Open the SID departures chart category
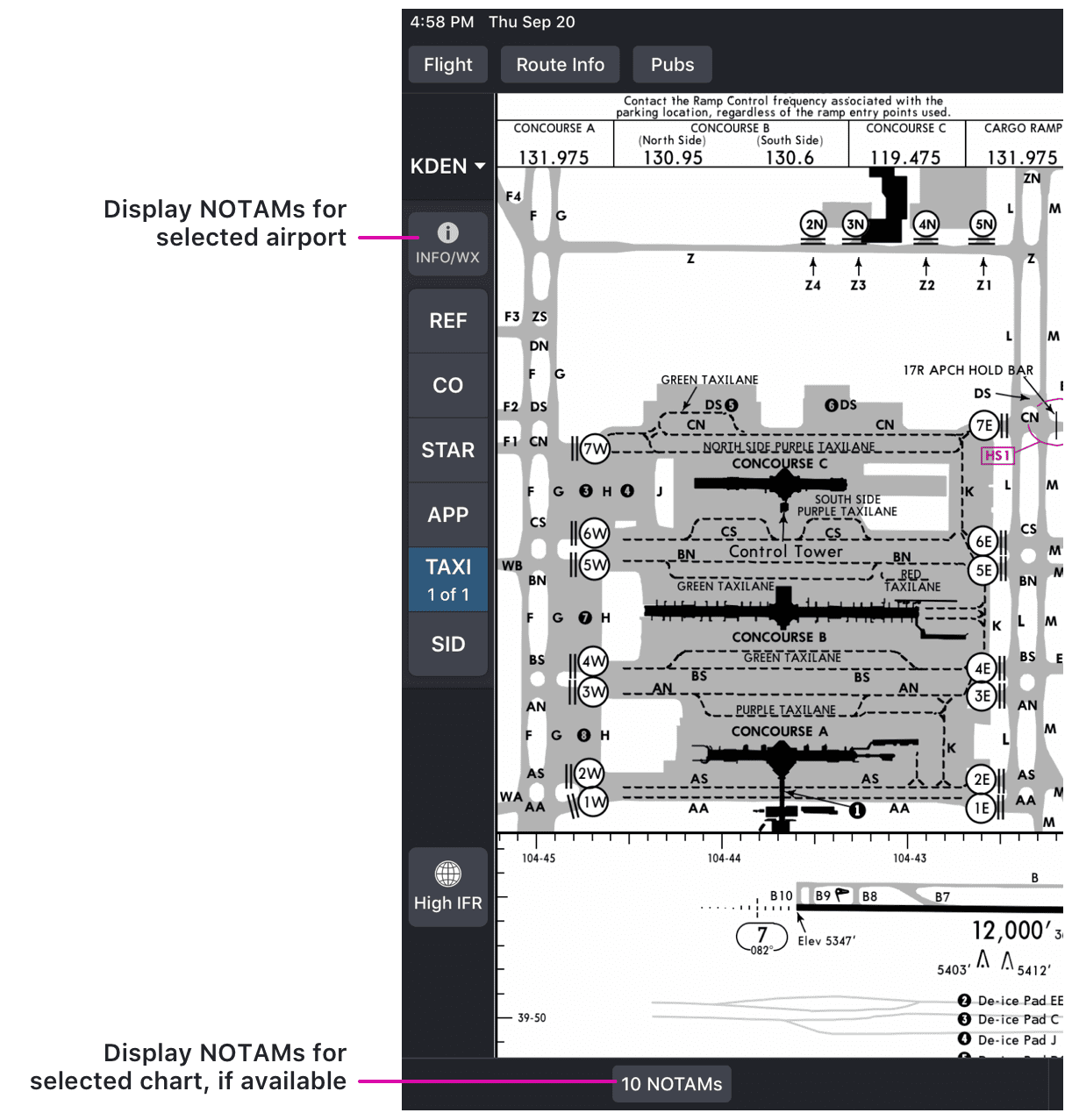This screenshot has height=1120, width=1072. (447, 644)
